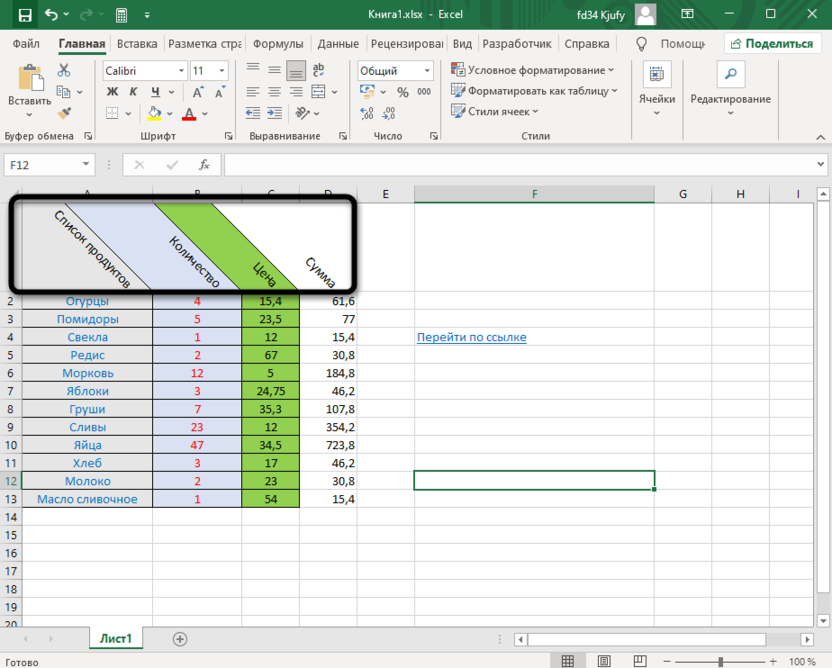
Task: Select the Format Painter brush
Action: pos(64,114)
